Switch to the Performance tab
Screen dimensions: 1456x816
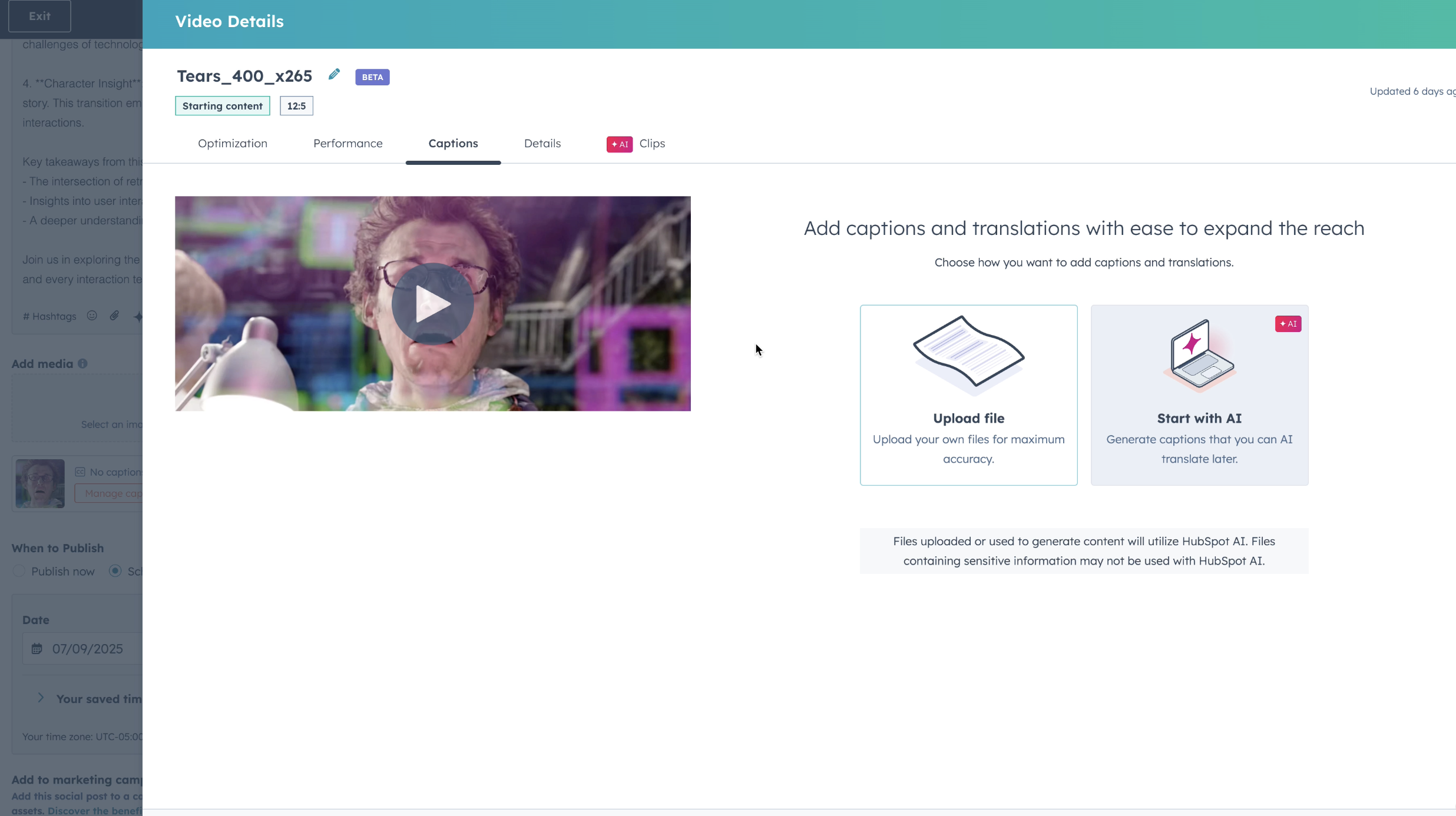click(348, 144)
